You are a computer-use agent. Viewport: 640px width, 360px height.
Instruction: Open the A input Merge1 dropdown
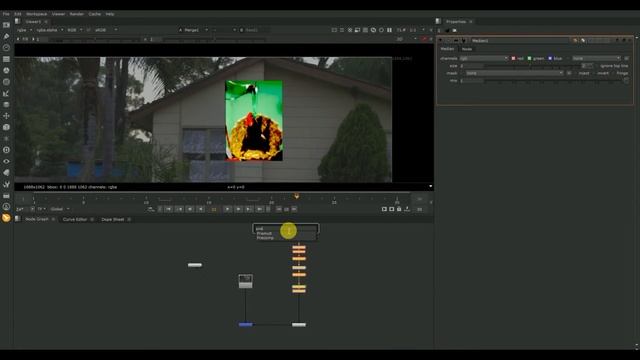point(193,30)
